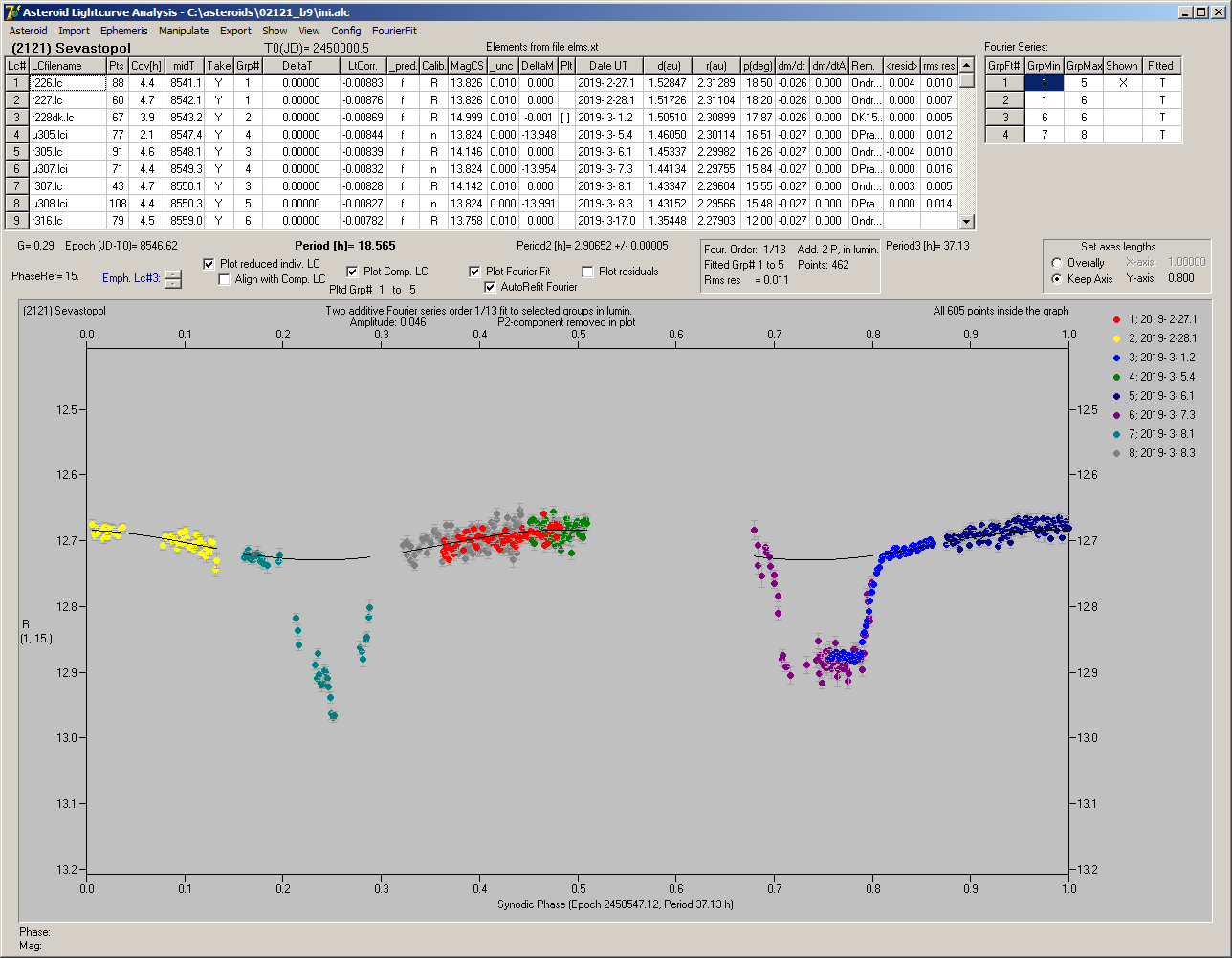Click gray legend entry 8; 2019- 3- 8.3
This screenshot has width=1232, height=958.
1155,453
